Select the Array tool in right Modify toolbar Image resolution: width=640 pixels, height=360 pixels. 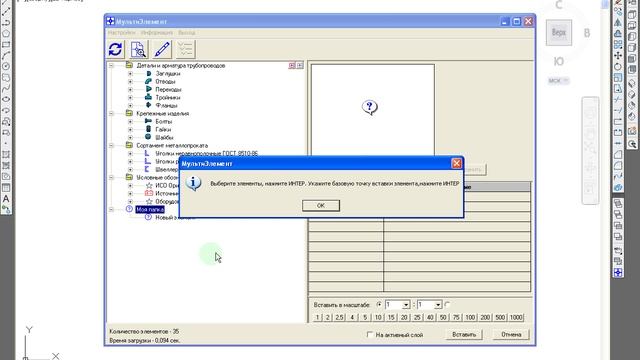618,44
